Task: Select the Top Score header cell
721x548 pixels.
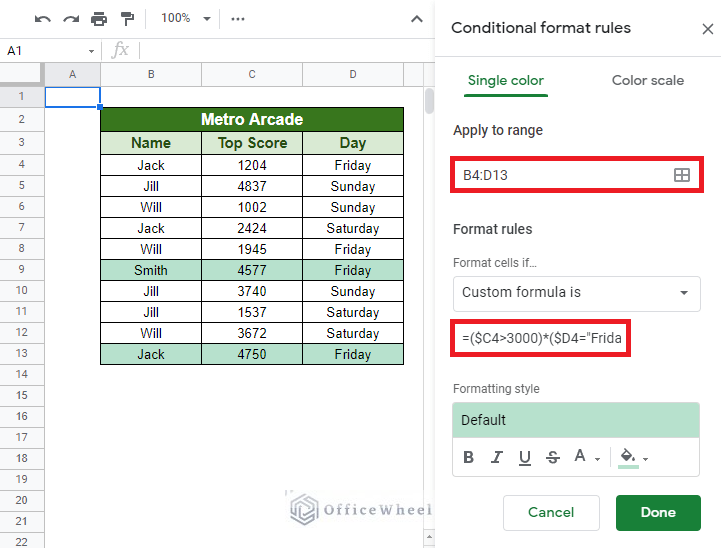Action: [x=252, y=143]
